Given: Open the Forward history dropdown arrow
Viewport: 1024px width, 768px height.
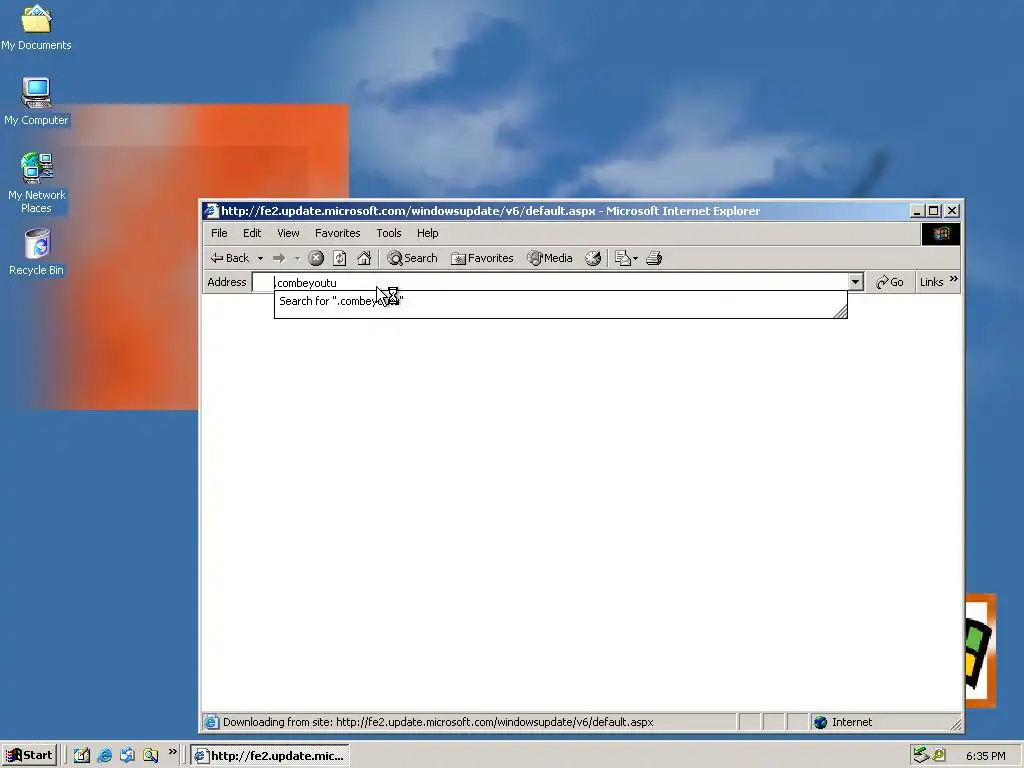Looking at the screenshot, I should [297, 259].
